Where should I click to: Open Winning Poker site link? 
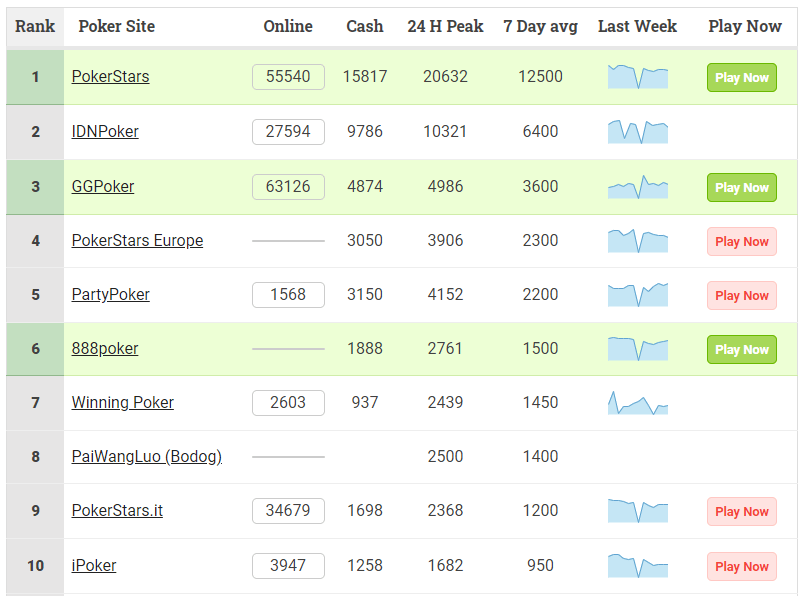point(122,403)
